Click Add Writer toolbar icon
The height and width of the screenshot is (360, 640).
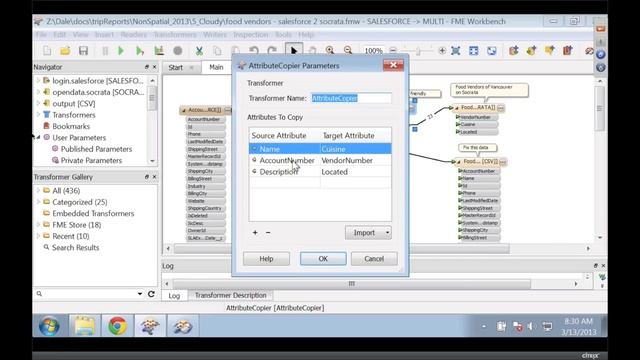point(531,51)
